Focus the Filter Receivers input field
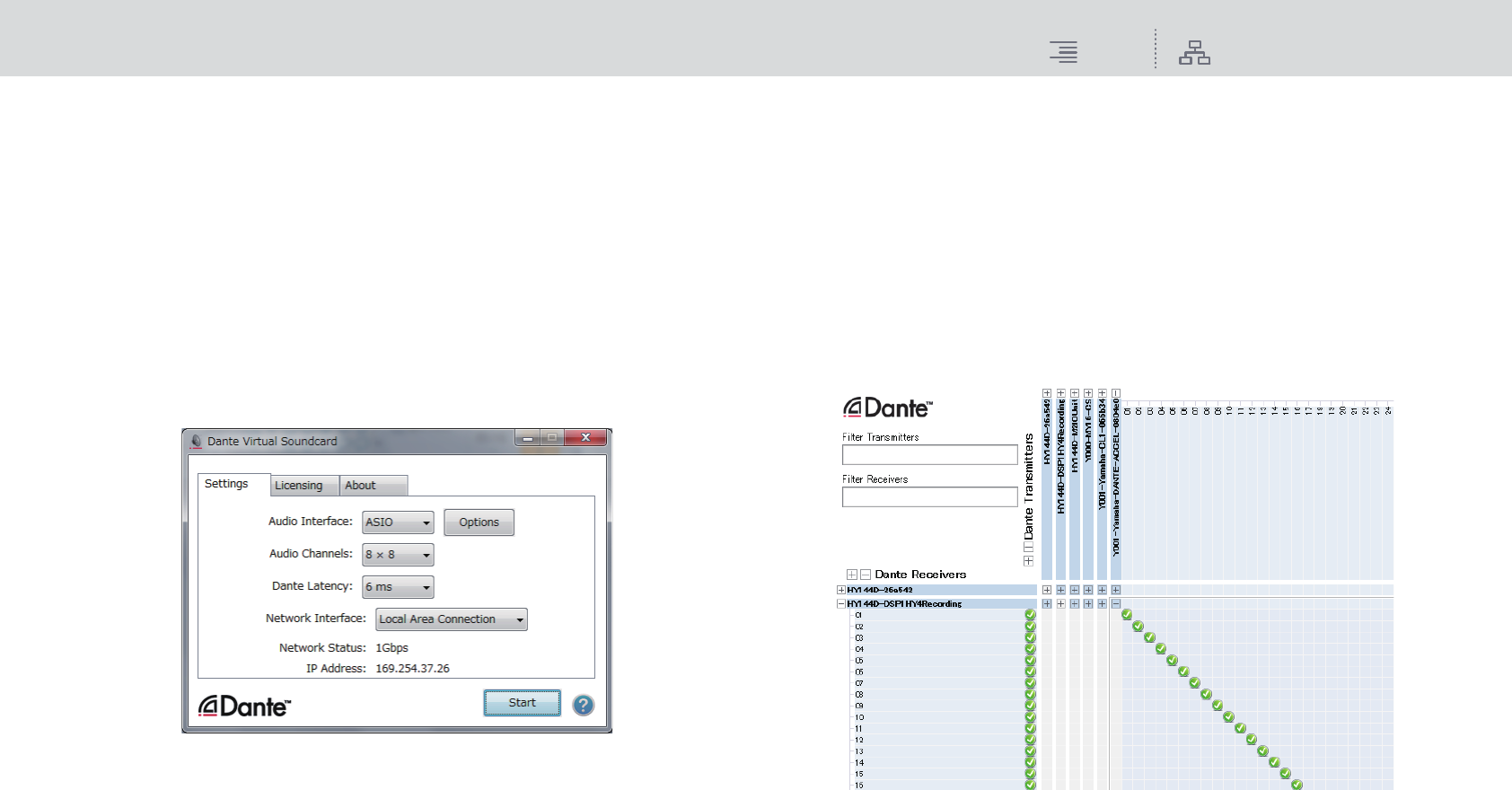1512x790 pixels. [930, 497]
